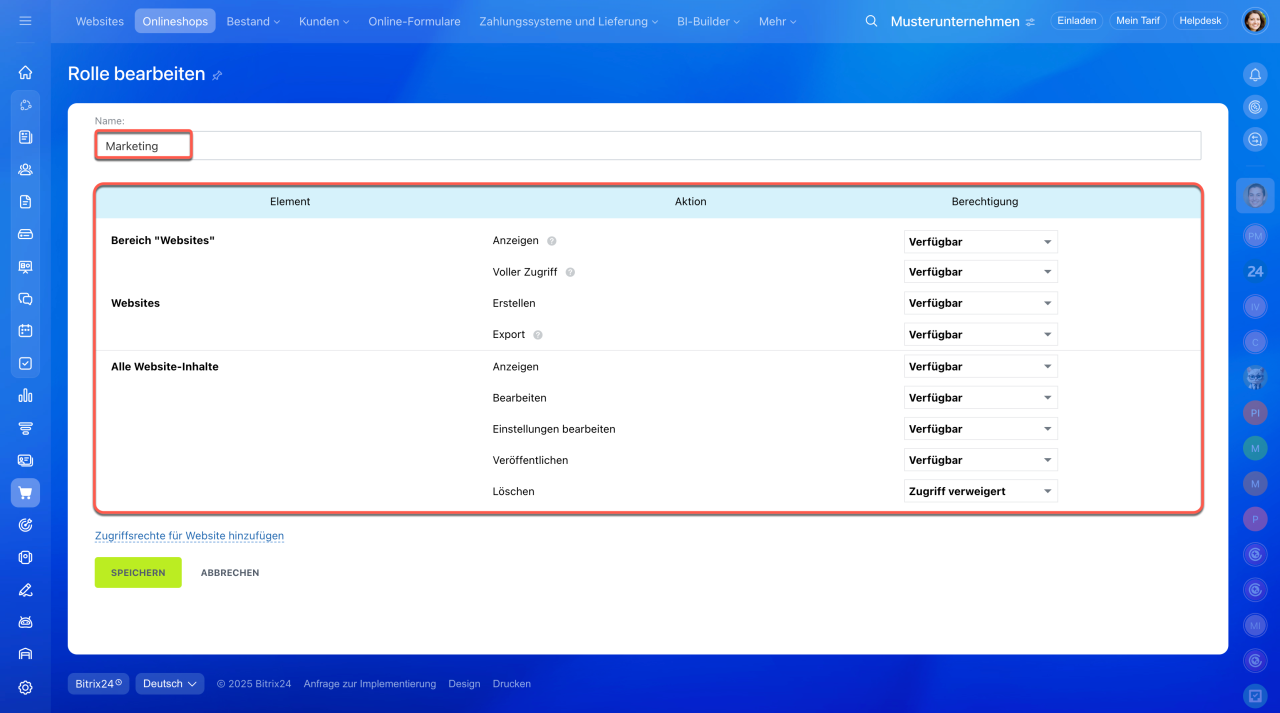Click the 'Bitrix24' footer button
The height and width of the screenshot is (713, 1280).
pyautogui.click(x=98, y=684)
